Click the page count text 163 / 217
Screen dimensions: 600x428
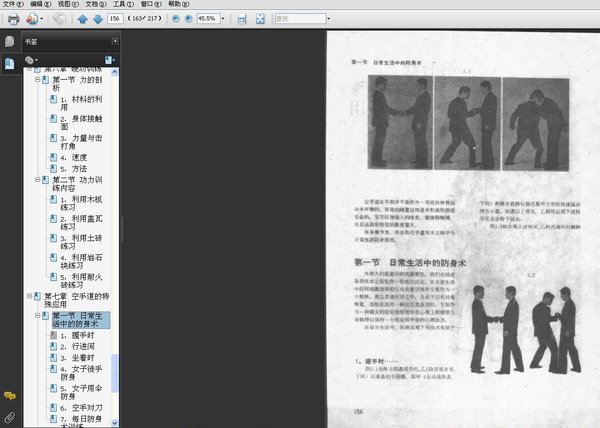coord(144,18)
